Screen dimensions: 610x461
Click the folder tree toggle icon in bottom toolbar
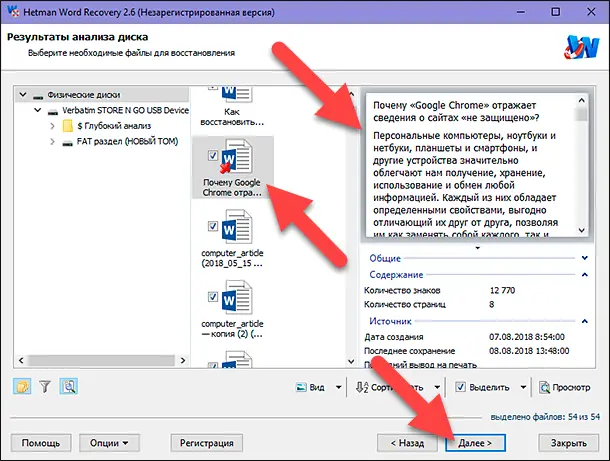point(22,387)
